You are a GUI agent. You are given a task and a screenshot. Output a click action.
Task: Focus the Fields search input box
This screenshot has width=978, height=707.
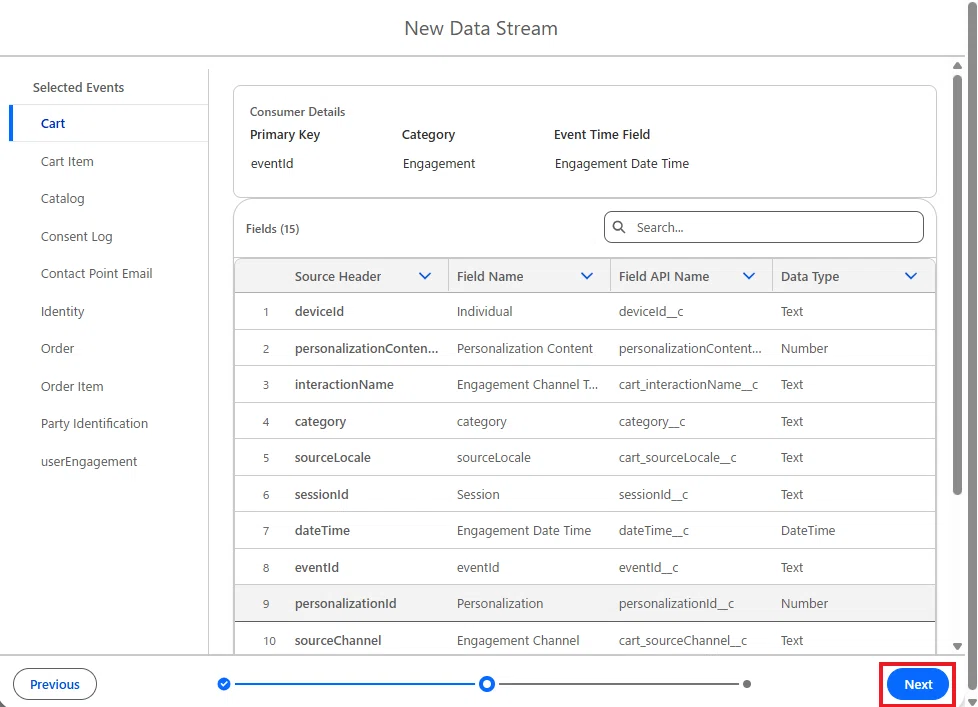pyautogui.click(x=763, y=227)
